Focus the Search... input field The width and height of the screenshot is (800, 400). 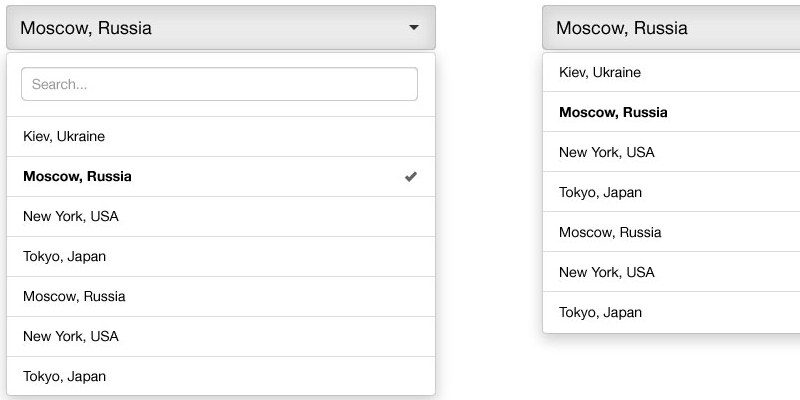219,84
